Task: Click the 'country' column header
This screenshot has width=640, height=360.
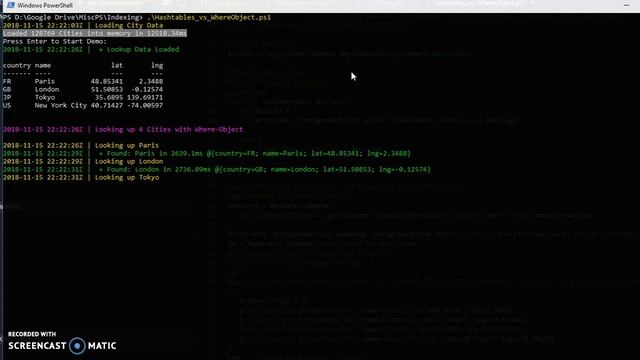Action: click(17, 65)
